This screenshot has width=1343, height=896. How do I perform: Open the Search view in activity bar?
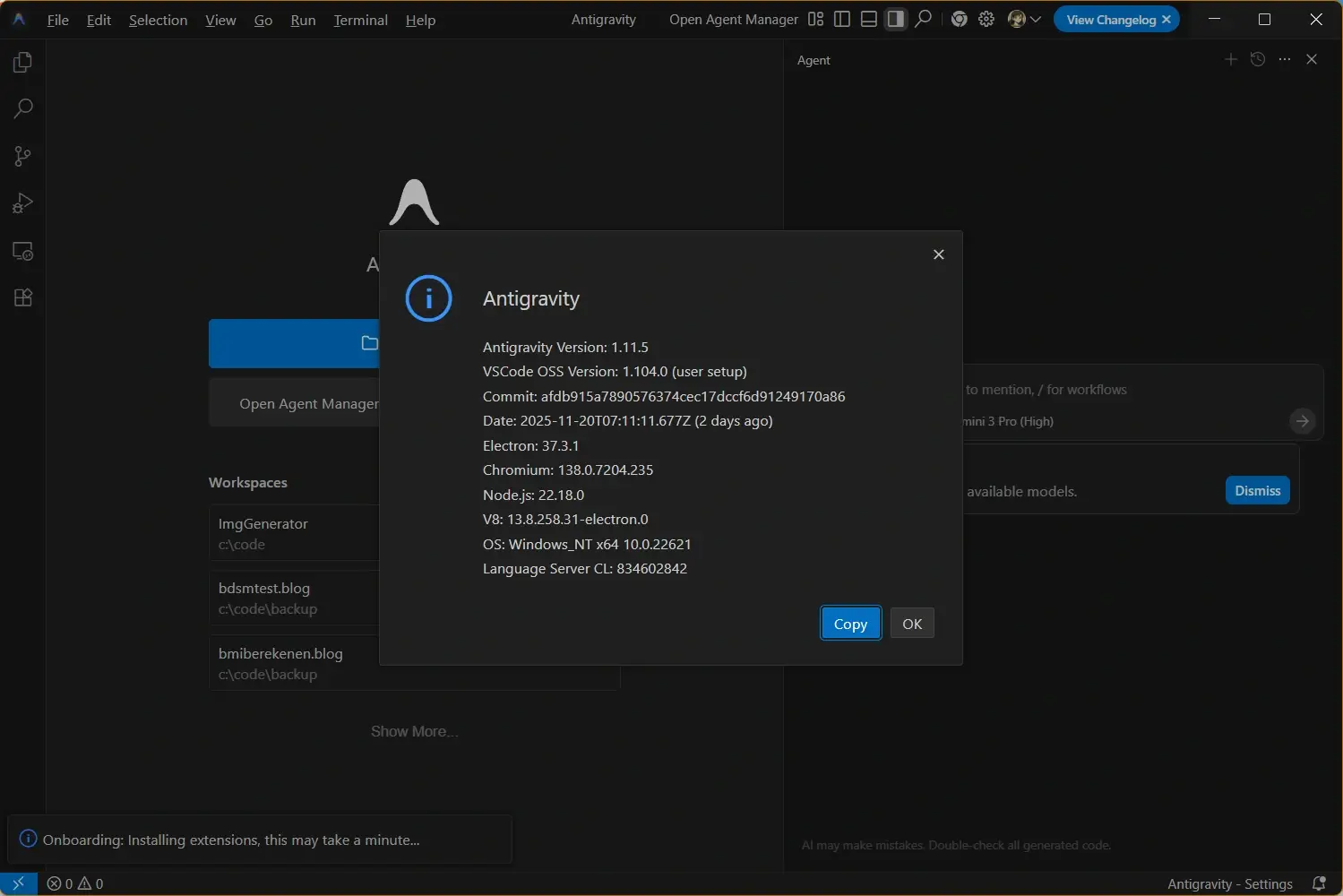tap(23, 108)
